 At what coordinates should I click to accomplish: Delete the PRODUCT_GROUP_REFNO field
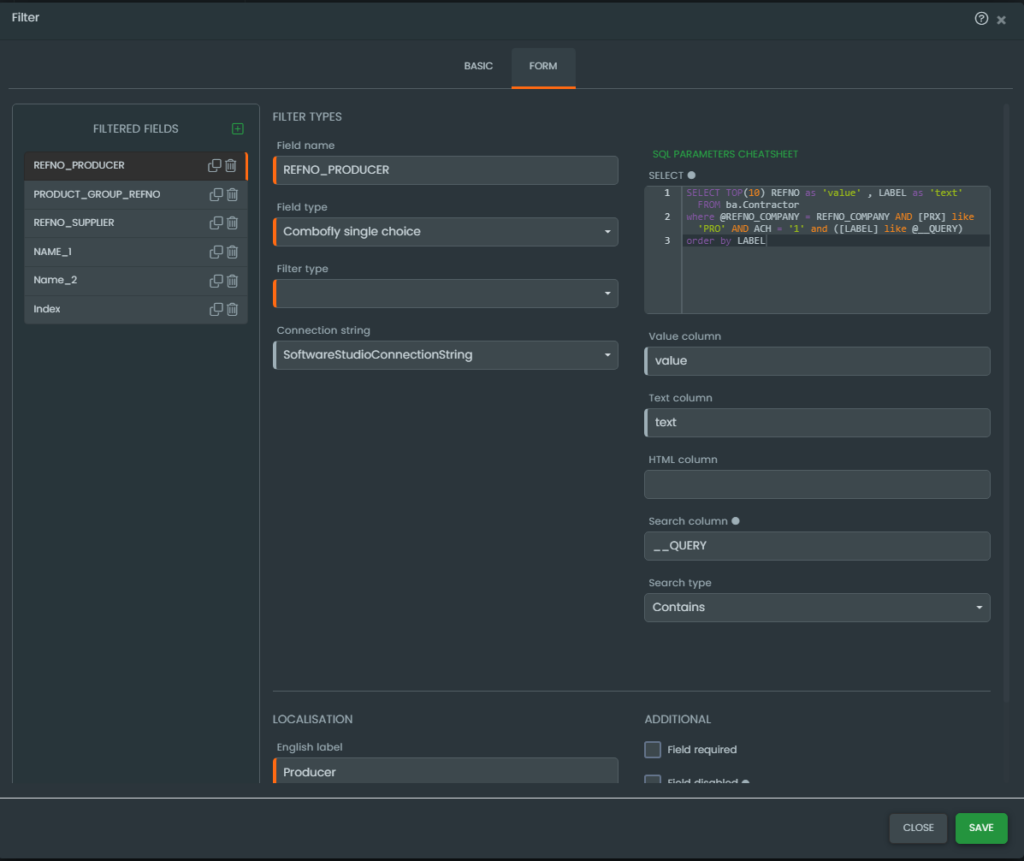click(x=232, y=195)
